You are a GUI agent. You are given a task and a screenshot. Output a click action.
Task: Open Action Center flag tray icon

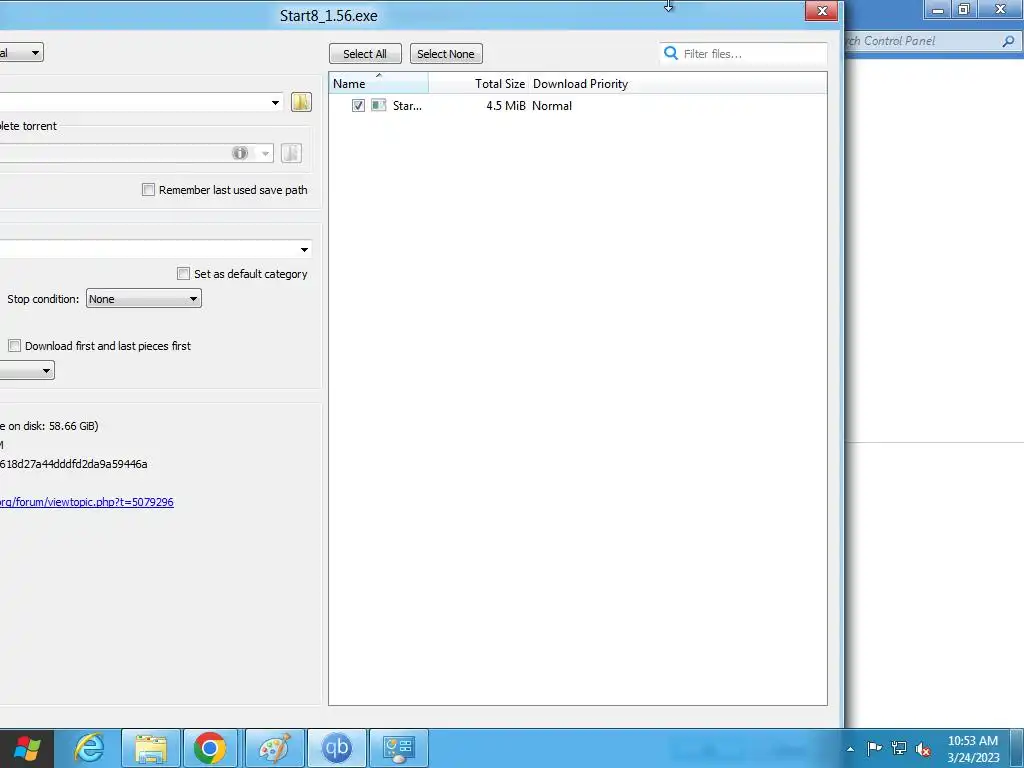(874, 748)
